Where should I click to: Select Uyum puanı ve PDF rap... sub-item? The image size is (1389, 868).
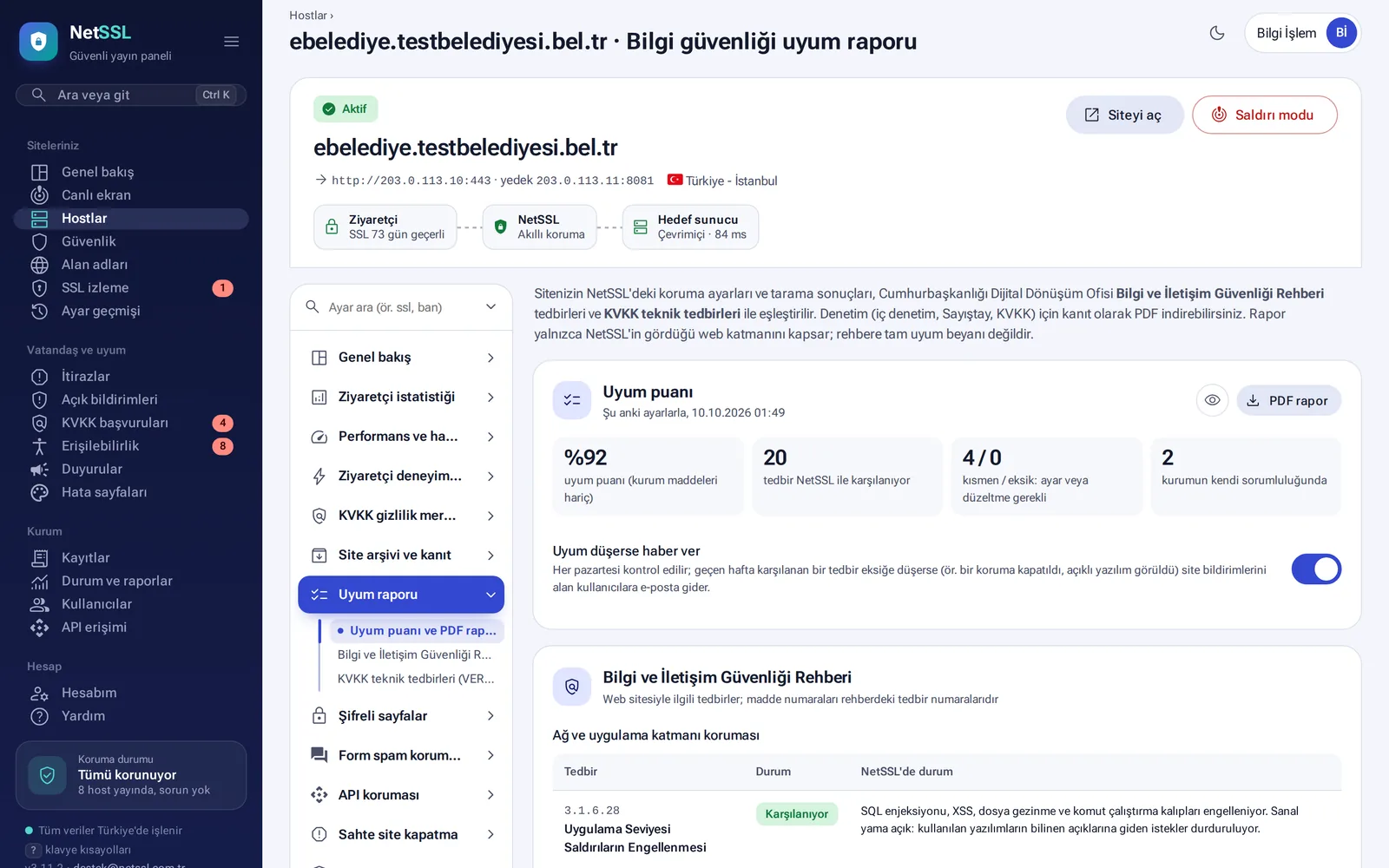click(x=416, y=631)
